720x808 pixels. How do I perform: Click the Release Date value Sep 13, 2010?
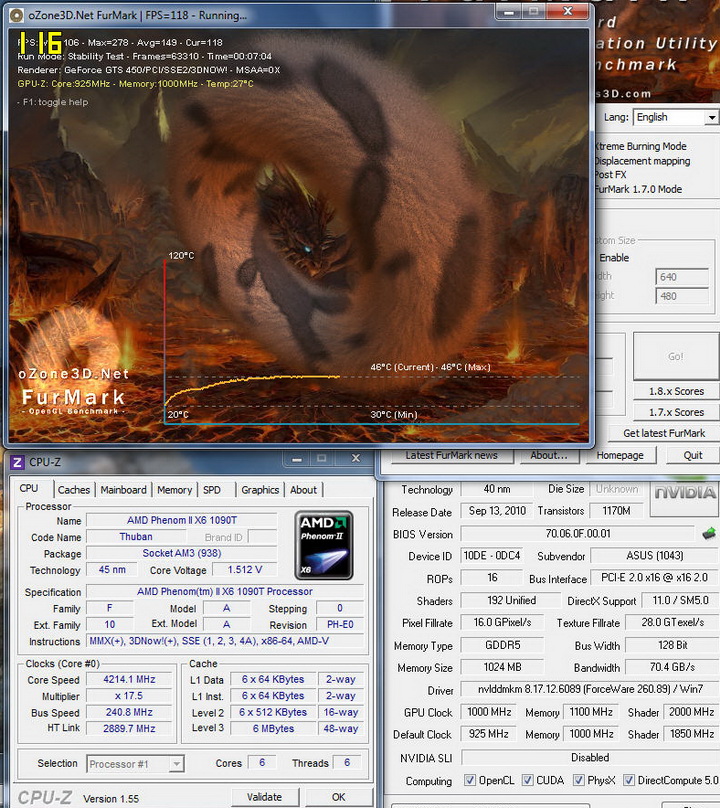click(x=497, y=511)
